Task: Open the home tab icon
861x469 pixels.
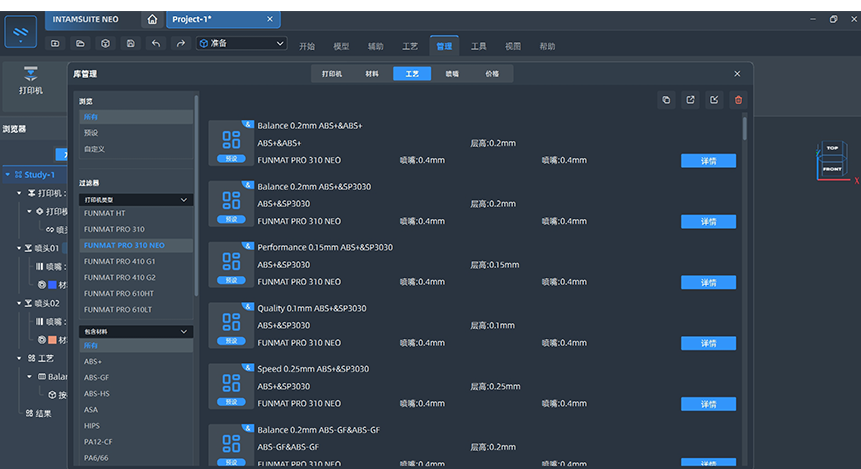Action: 152,19
